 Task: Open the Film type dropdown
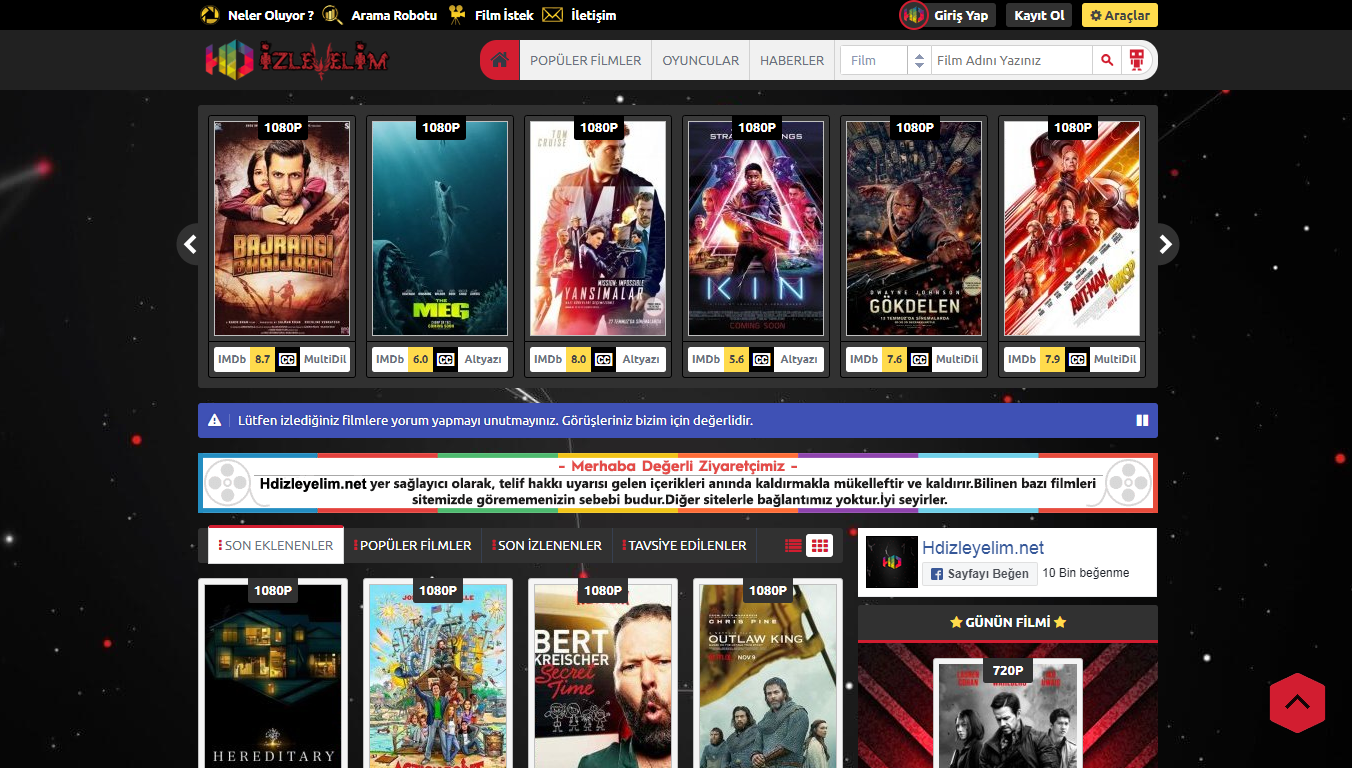click(885, 60)
